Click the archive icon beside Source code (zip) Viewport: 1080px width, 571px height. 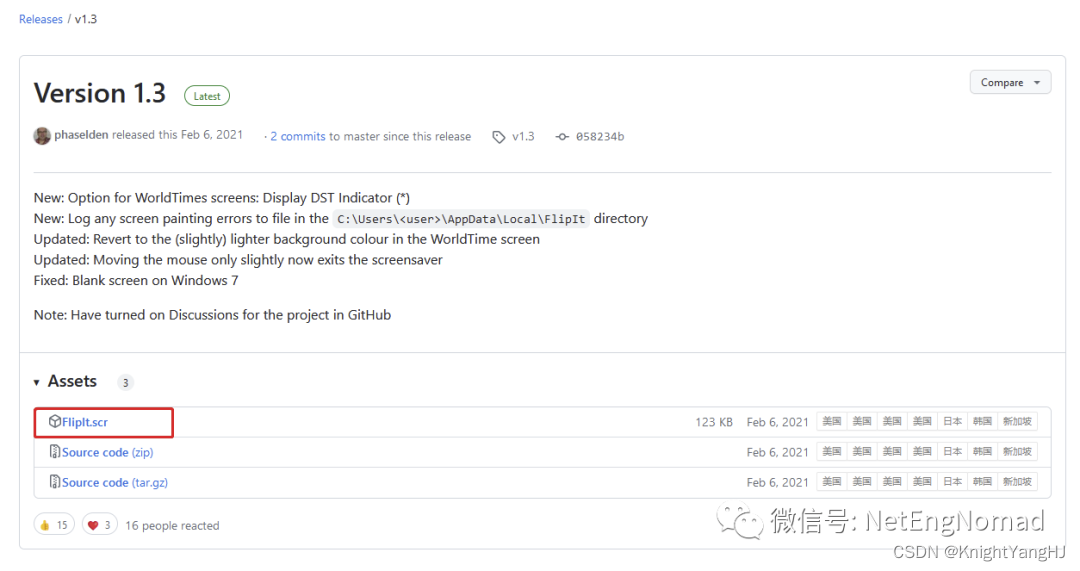pos(54,452)
